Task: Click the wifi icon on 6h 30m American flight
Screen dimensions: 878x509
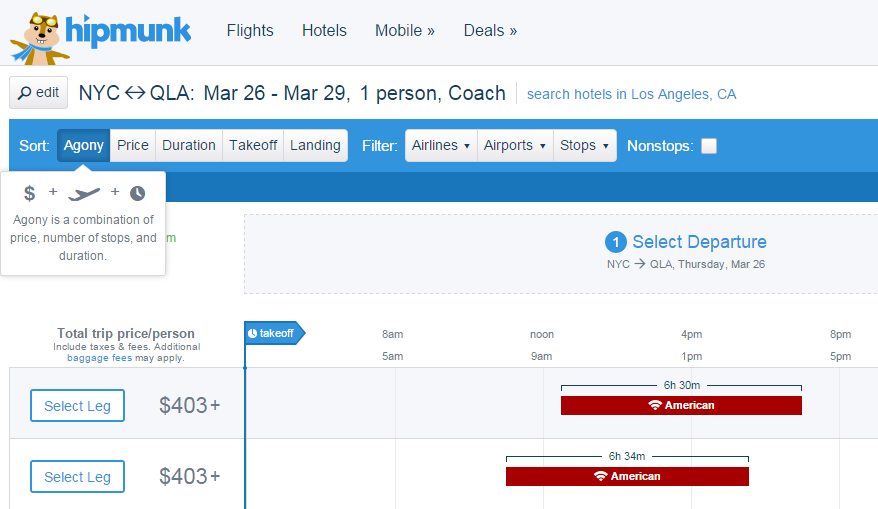Action: click(655, 405)
